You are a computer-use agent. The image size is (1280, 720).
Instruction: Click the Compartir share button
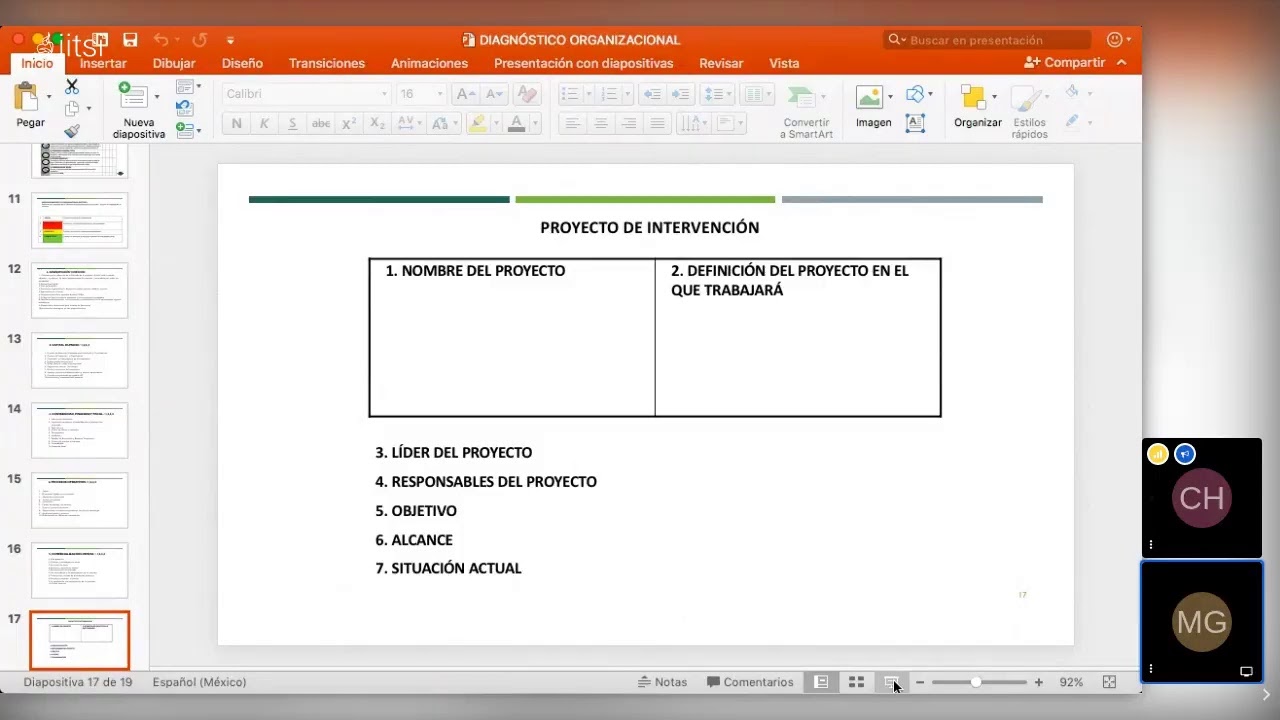[x=1065, y=62]
